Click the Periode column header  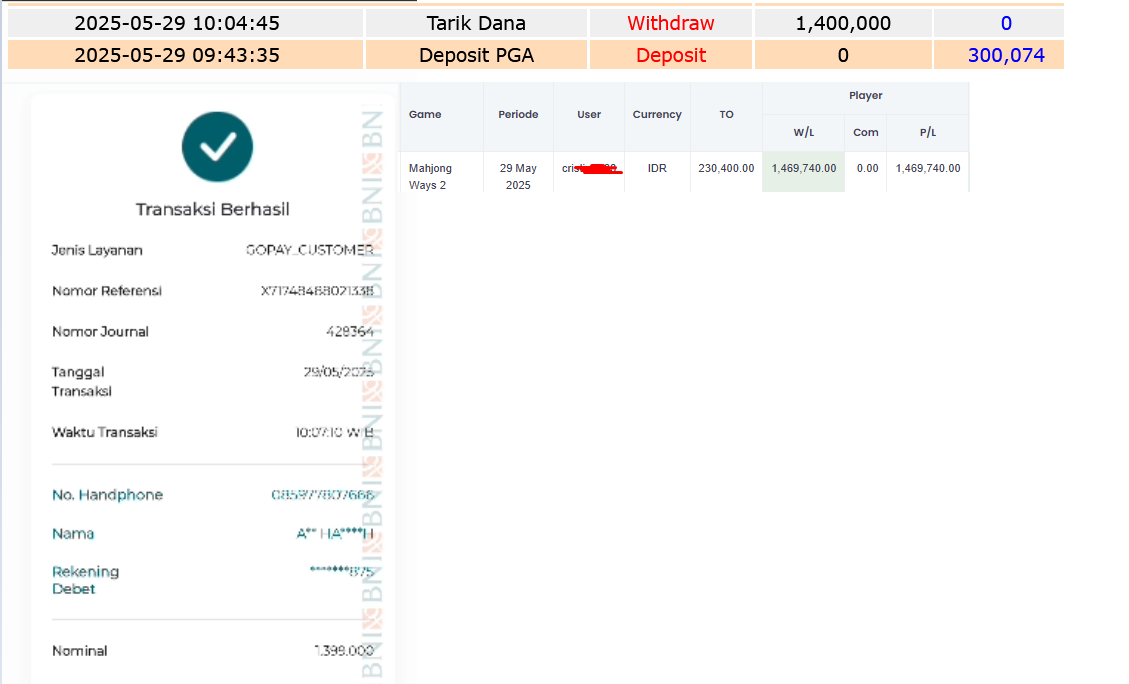pos(518,114)
